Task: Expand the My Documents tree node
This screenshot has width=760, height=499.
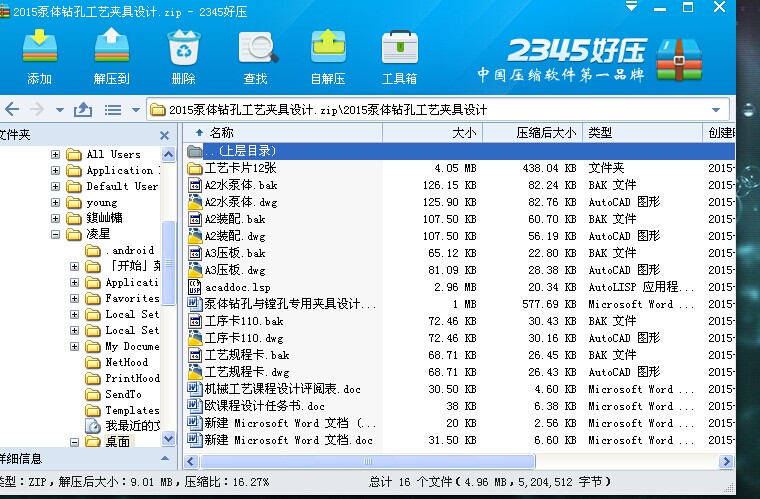Action: point(74,346)
